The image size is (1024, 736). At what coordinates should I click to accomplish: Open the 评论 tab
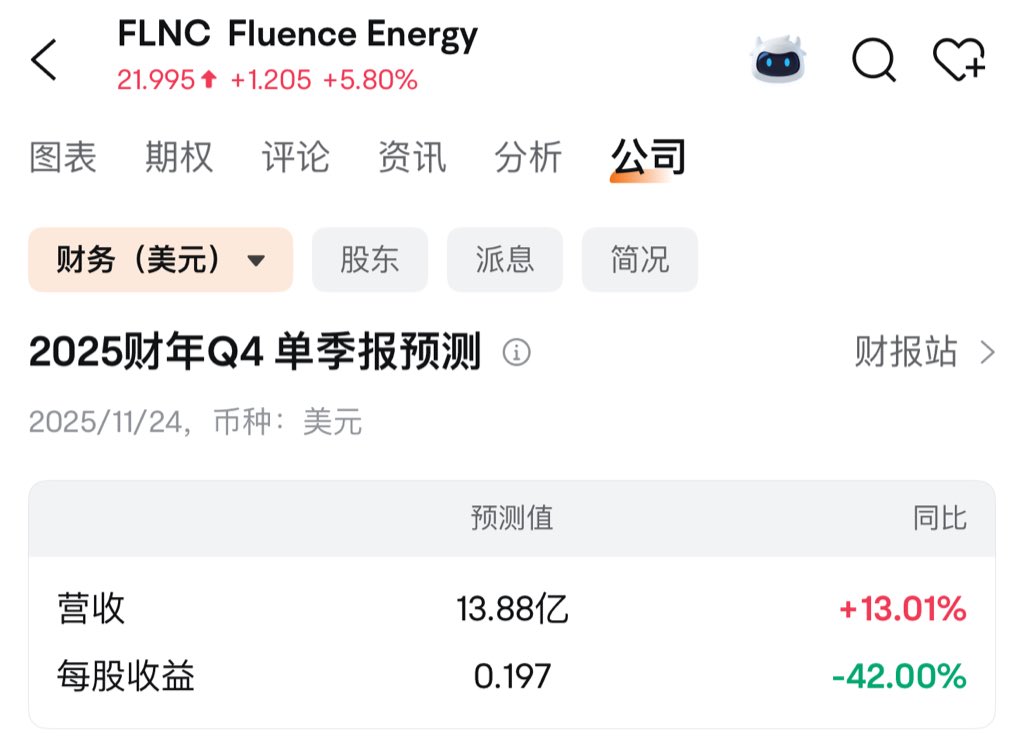[295, 158]
